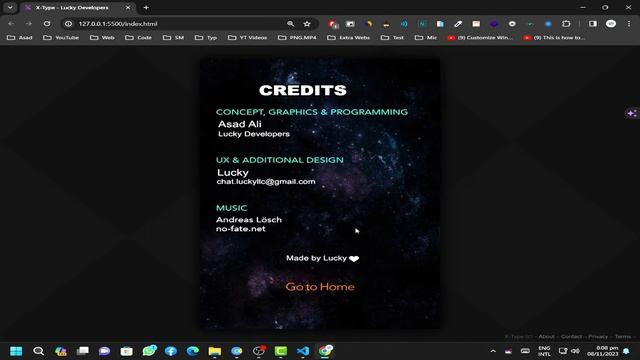View site information icon
Screen dimensions: 640x360
click(69, 24)
